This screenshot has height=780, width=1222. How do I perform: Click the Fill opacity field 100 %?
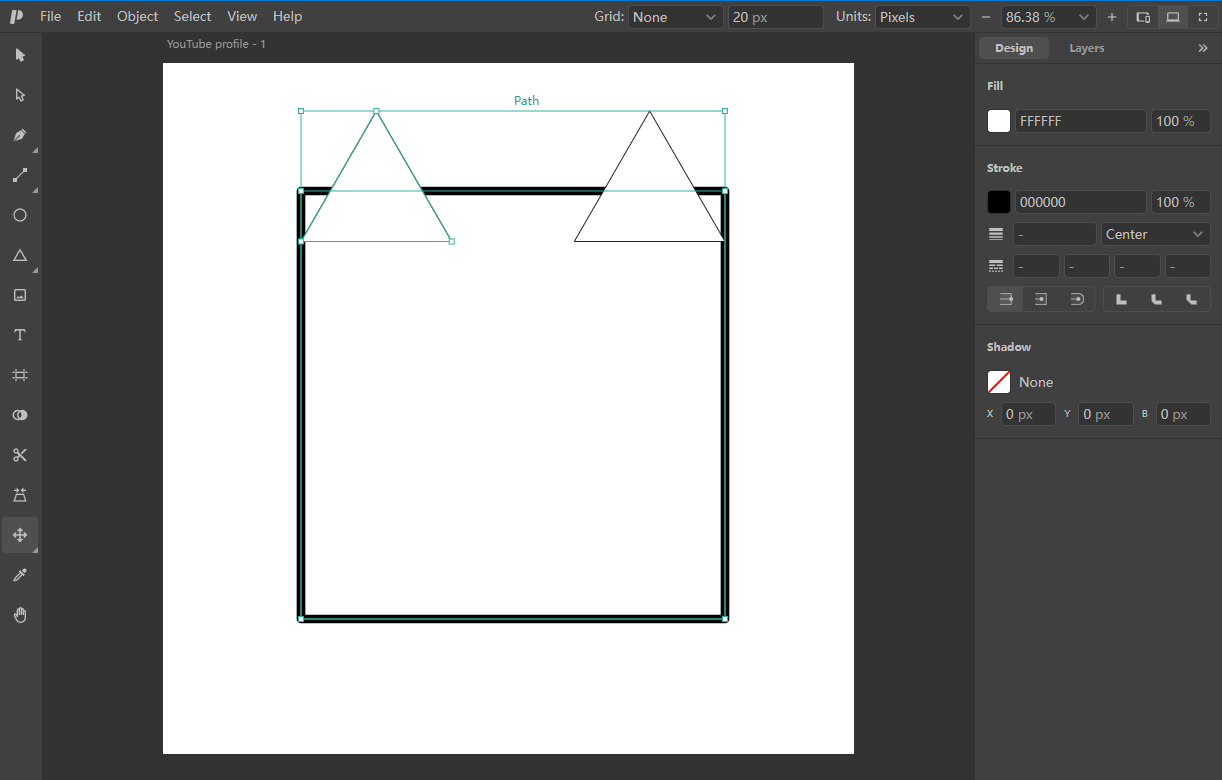pos(1181,121)
